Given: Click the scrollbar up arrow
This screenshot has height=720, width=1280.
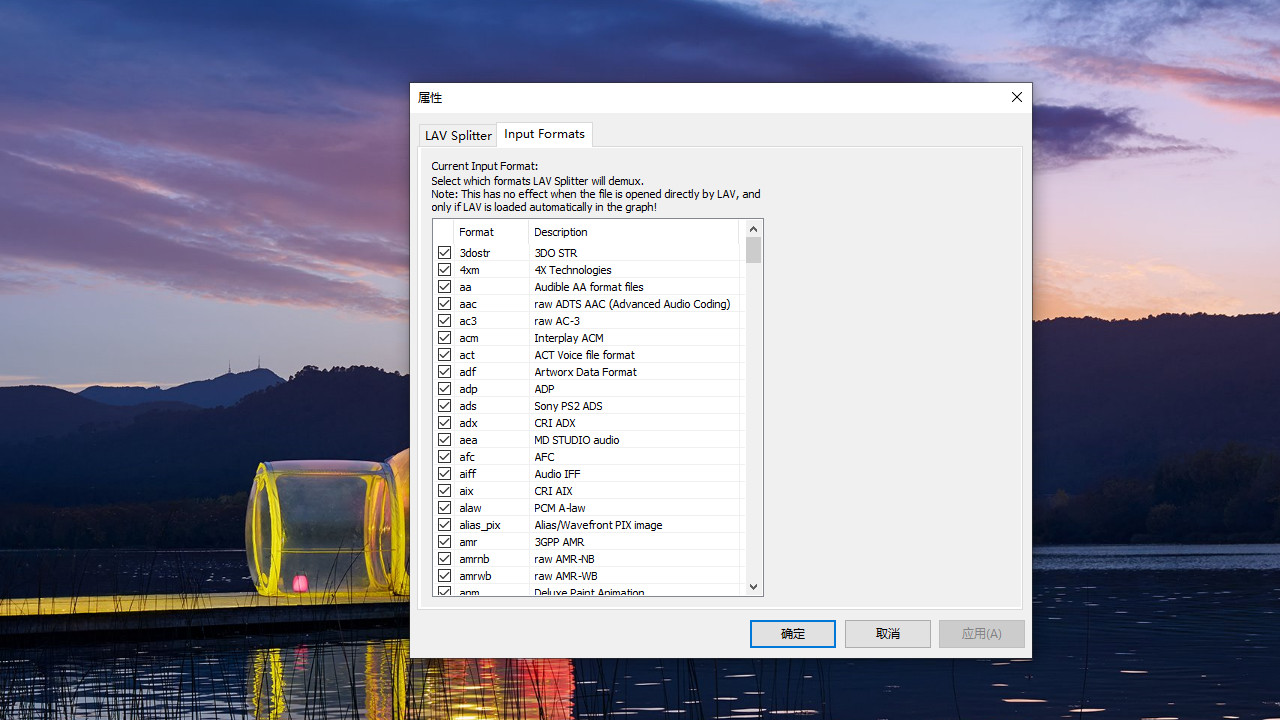Looking at the screenshot, I should tap(754, 229).
